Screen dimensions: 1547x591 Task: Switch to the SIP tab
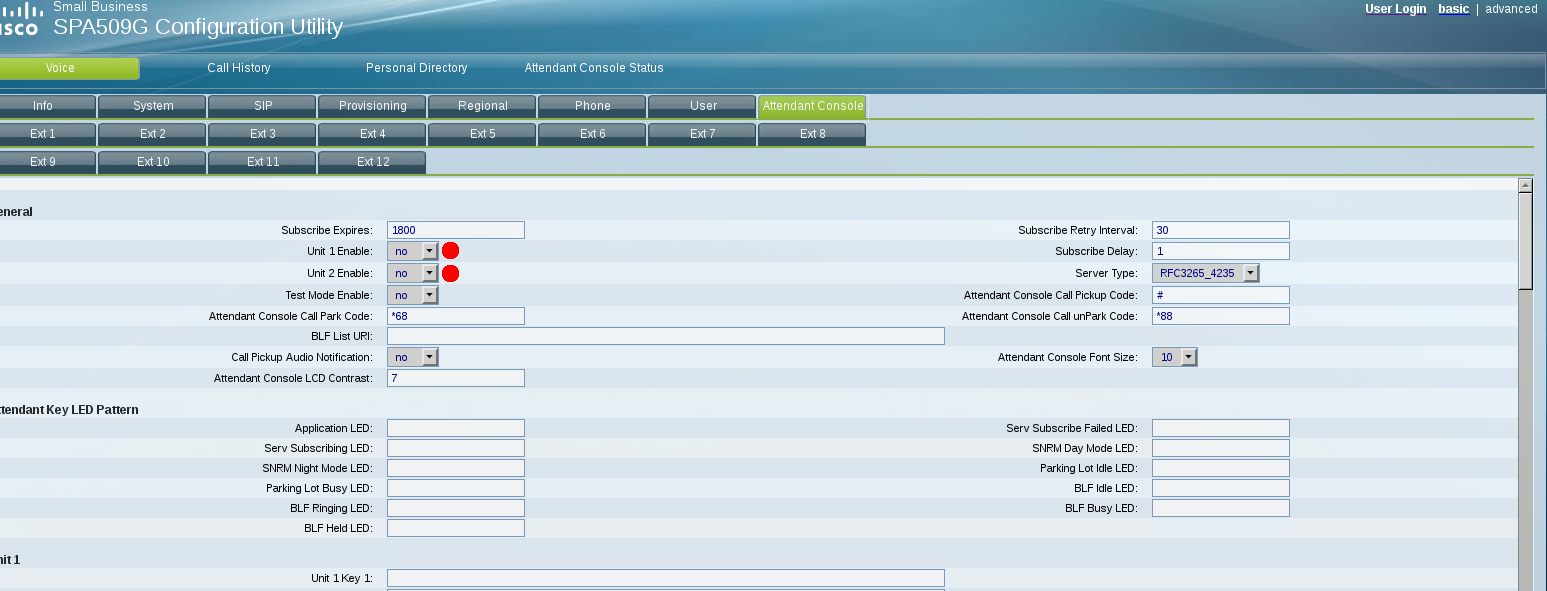pyautogui.click(x=262, y=106)
